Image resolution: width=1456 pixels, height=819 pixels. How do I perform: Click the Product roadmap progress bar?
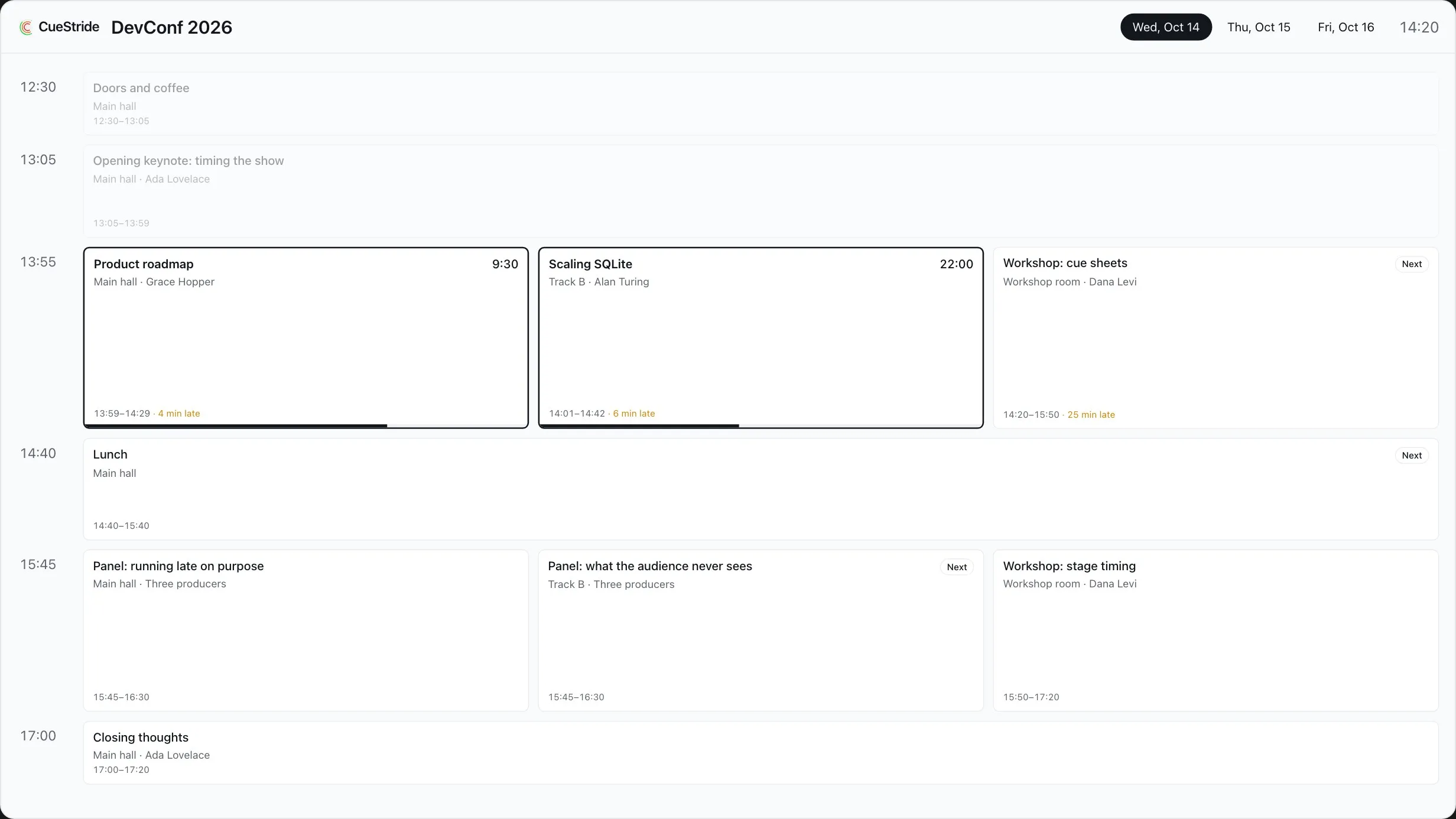306,425
